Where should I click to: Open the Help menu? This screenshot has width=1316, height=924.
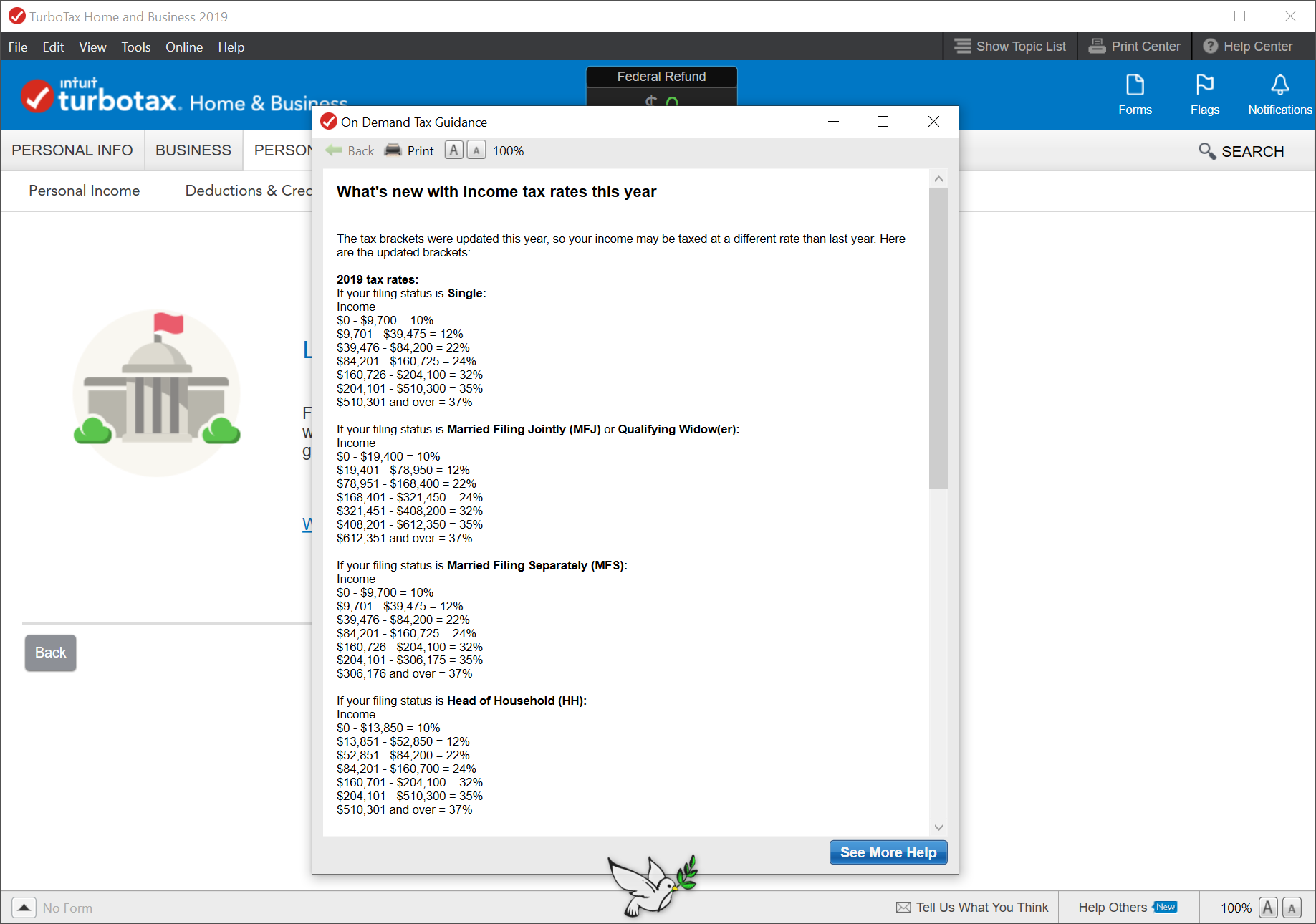[231, 47]
